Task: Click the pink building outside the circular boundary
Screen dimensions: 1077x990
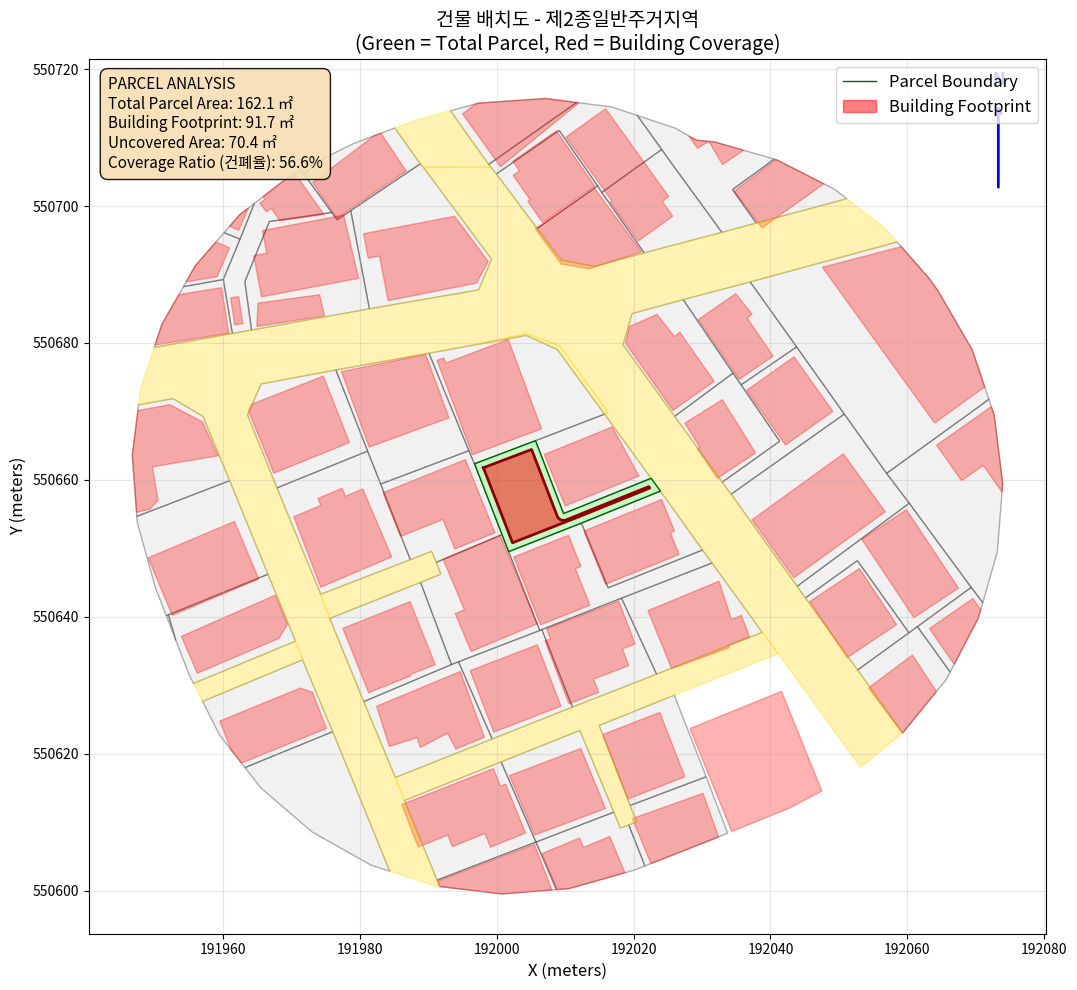Action: click(755, 762)
